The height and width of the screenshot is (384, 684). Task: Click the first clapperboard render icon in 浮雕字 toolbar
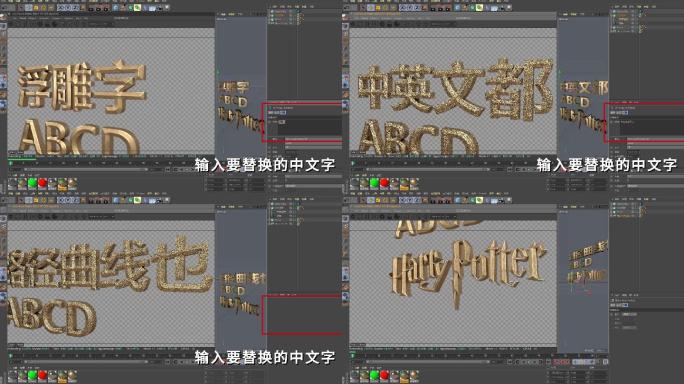91,8
